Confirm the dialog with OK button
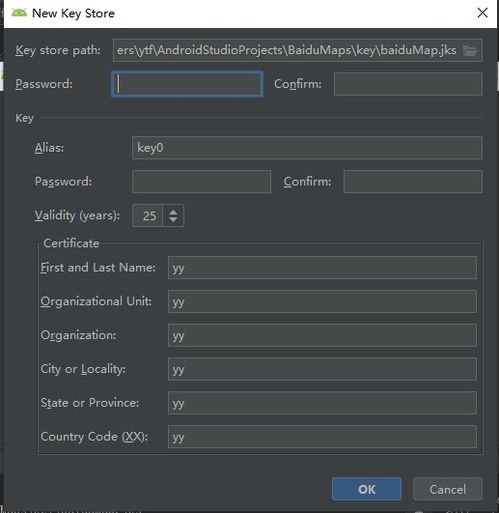This screenshot has height=513, width=499. coord(366,489)
